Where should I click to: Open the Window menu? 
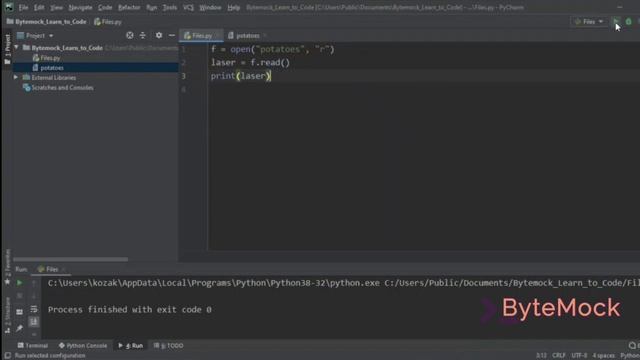[x=210, y=7]
